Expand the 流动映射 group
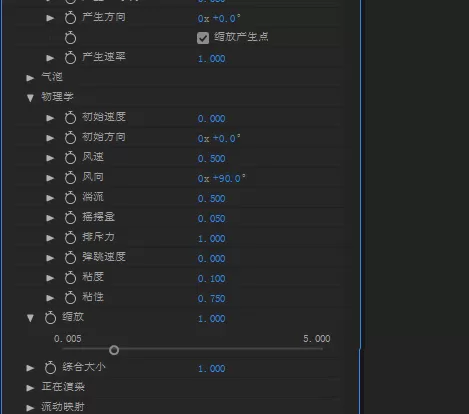 (x=30, y=408)
